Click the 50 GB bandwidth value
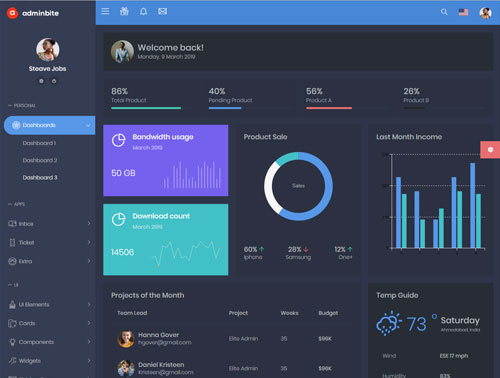The image size is (500, 378). tap(123, 173)
